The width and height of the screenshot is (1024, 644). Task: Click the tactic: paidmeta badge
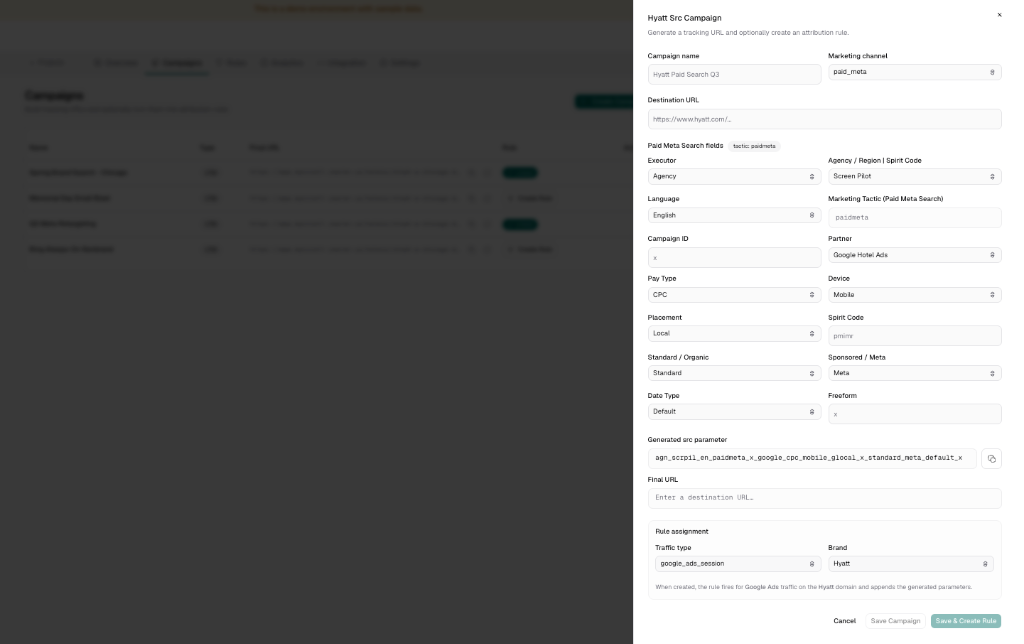(754, 146)
